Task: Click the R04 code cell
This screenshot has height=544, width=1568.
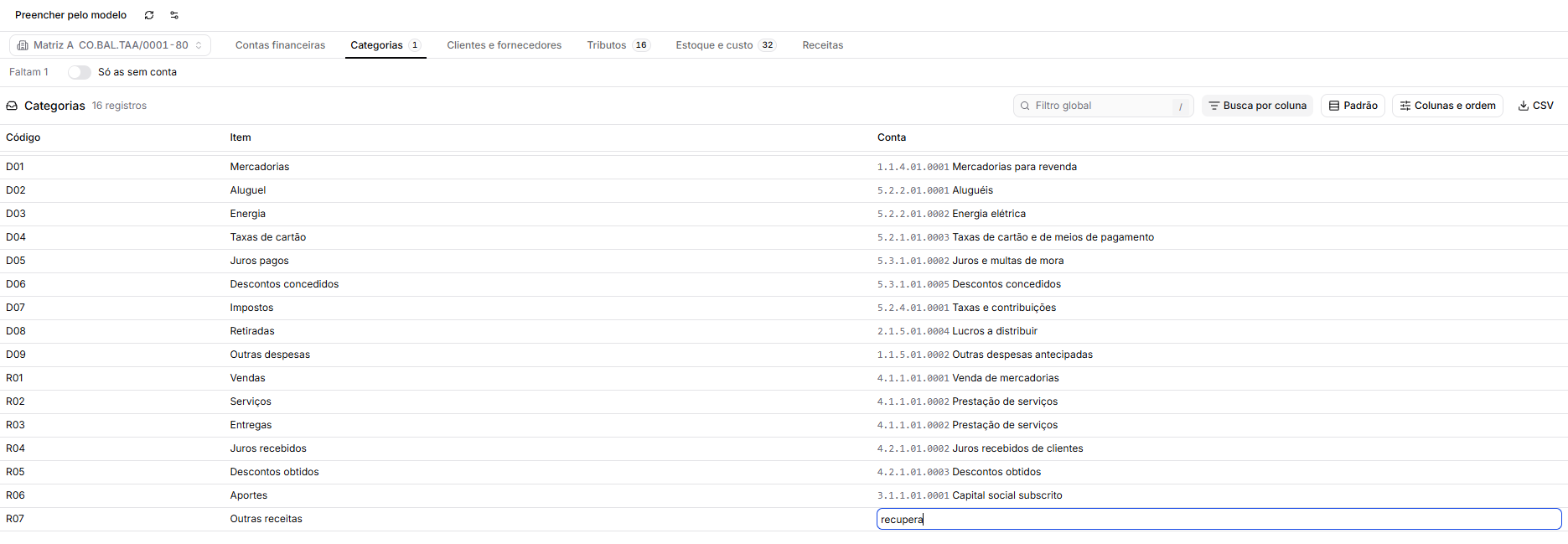Action: [x=15, y=449]
